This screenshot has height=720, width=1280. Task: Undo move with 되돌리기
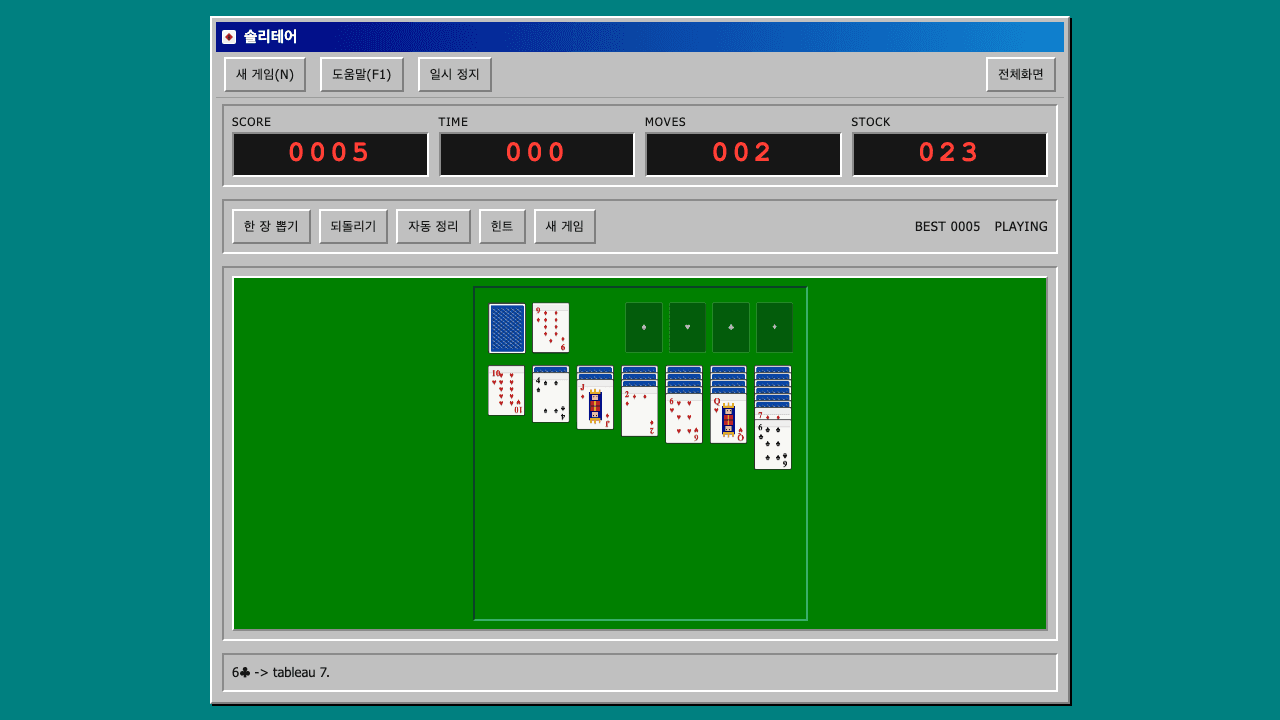click(x=353, y=226)
